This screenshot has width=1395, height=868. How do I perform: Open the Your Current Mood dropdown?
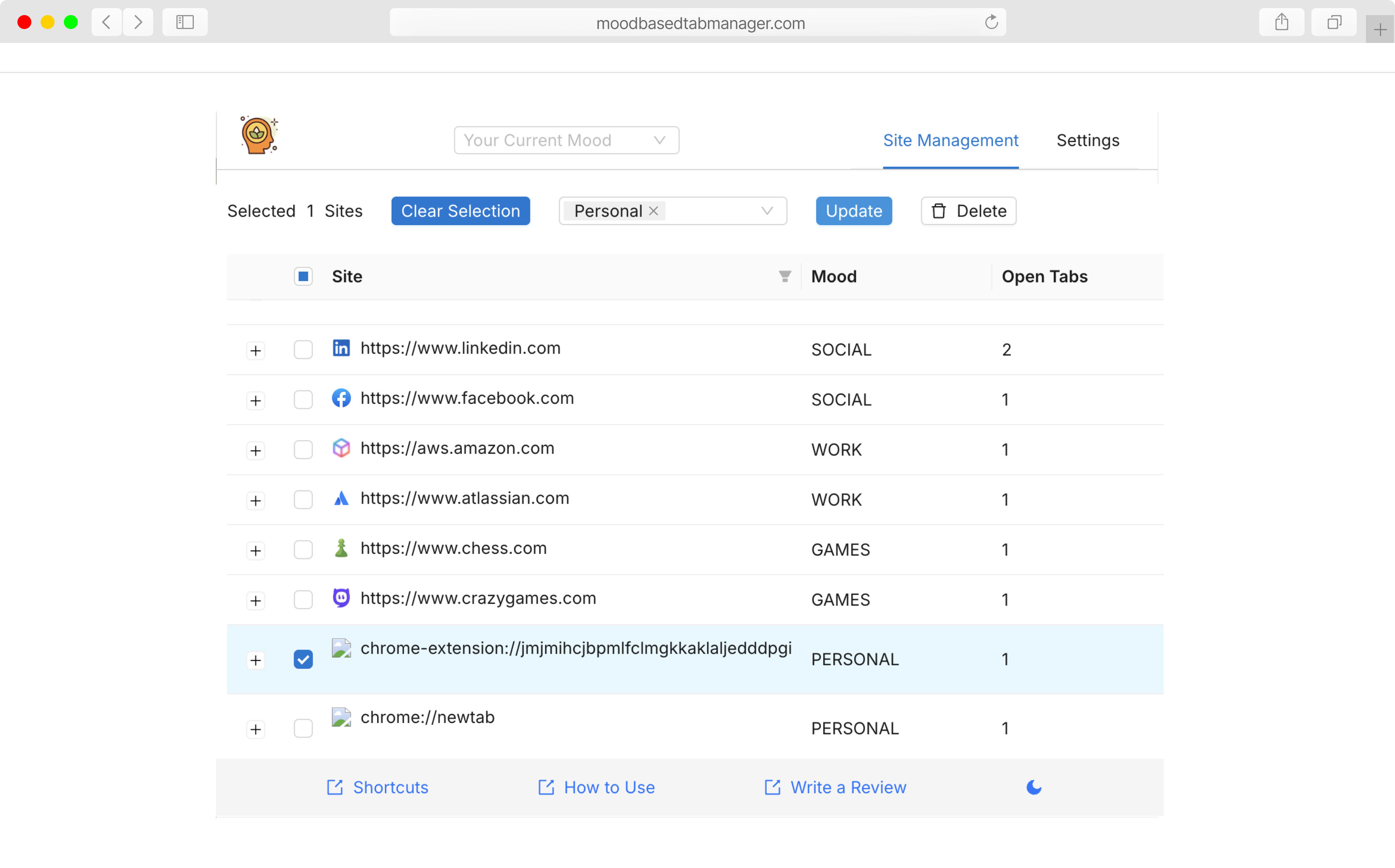(566, 140)
